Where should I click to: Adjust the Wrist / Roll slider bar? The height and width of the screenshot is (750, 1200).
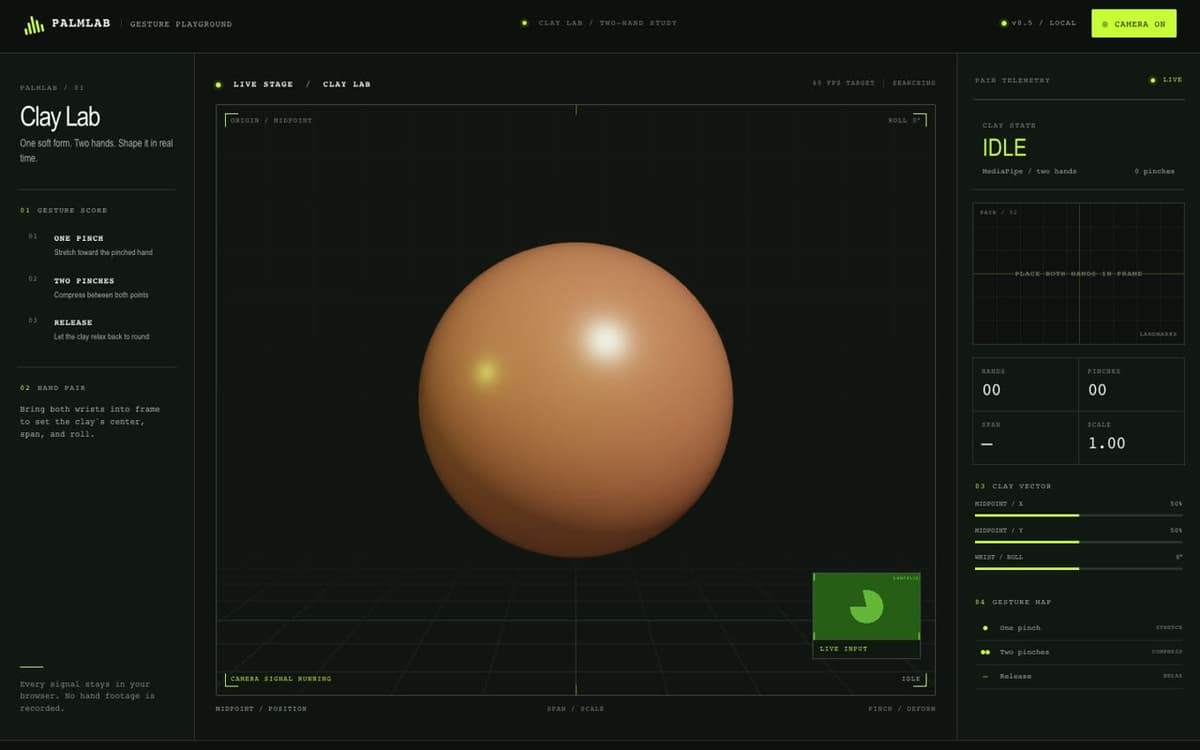(x=1078, y=568)
